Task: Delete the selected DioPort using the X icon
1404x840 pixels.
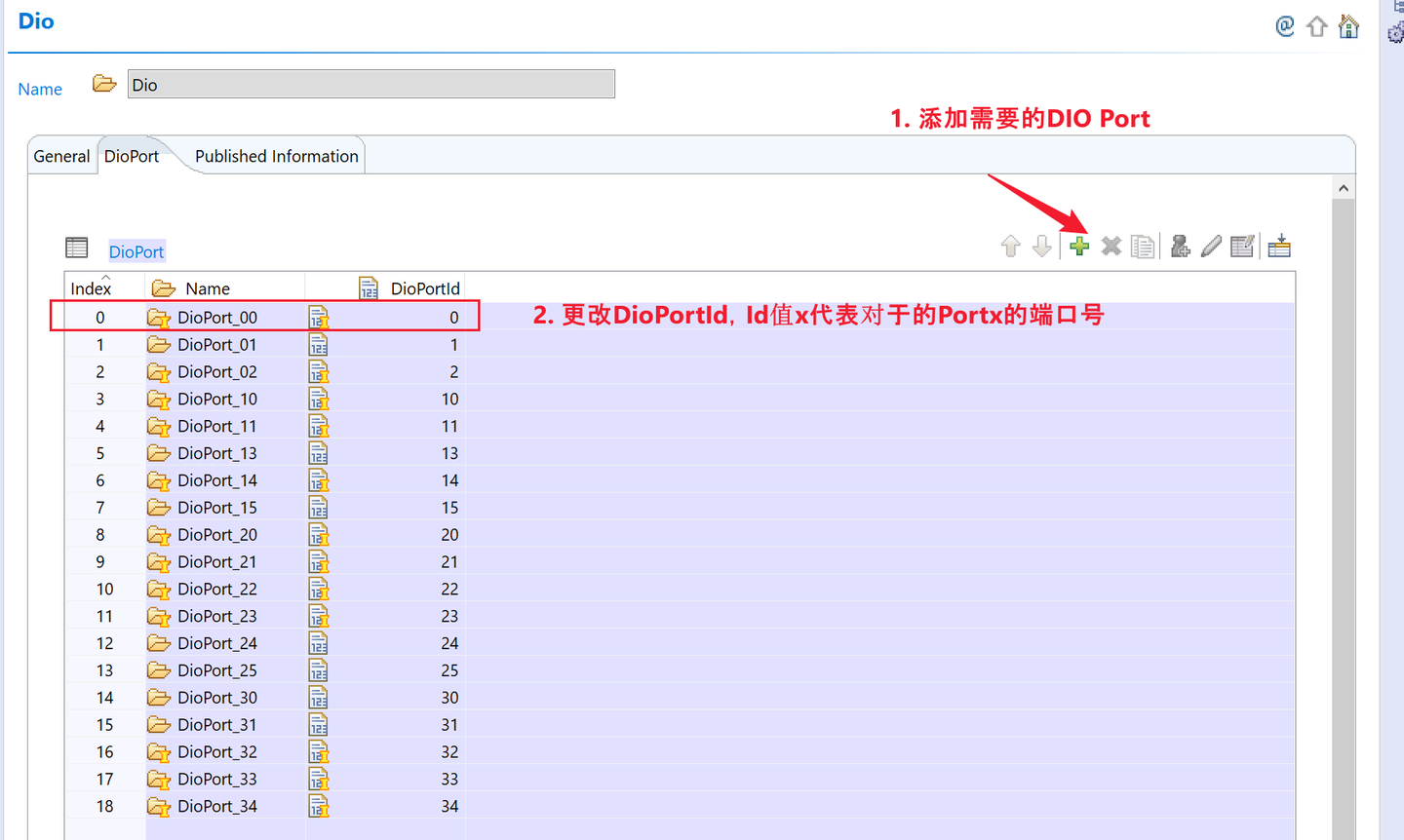Action: 1111,246
